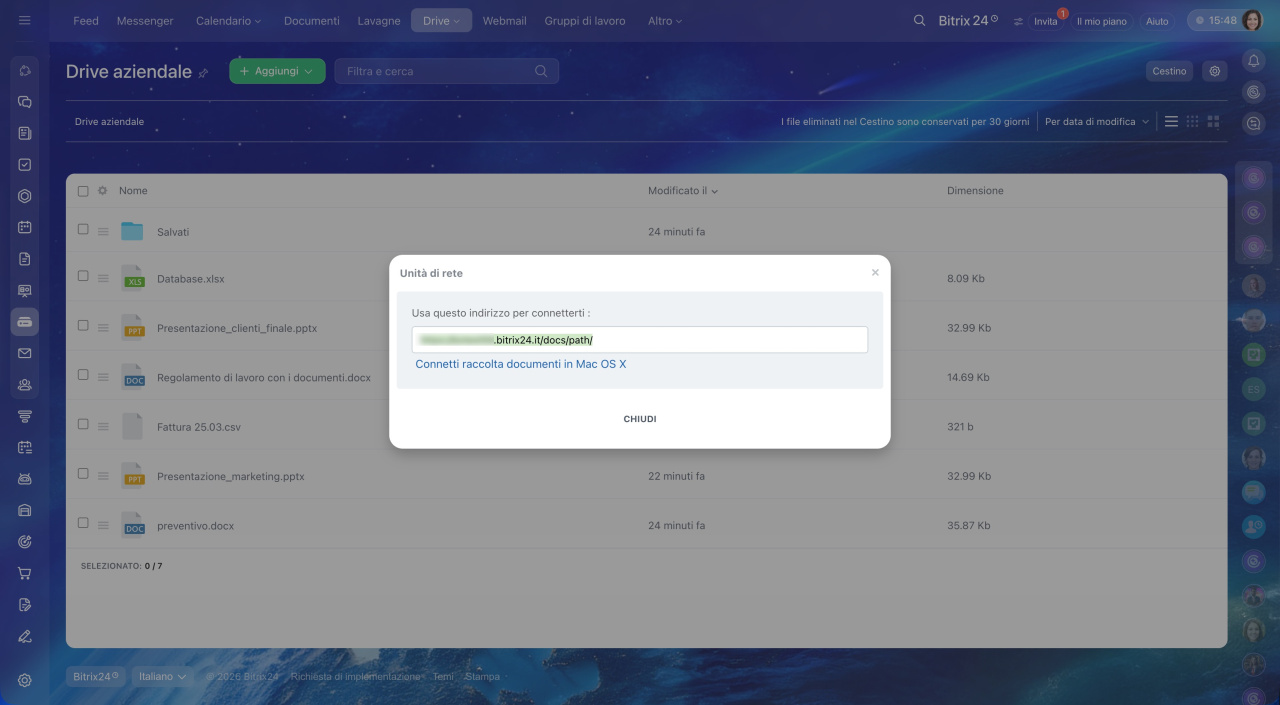This screenshot has height=705, width=1280.
Task: Check the box next to Database.xlsx
Action: pyautogui.click(x=83, y=277)
